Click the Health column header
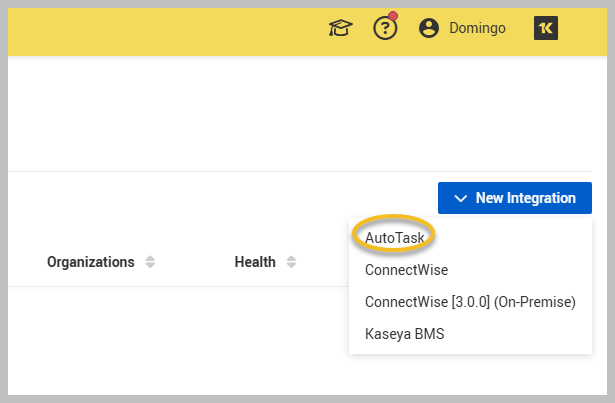This screenshot has width=615, height=403. point(255,262)
